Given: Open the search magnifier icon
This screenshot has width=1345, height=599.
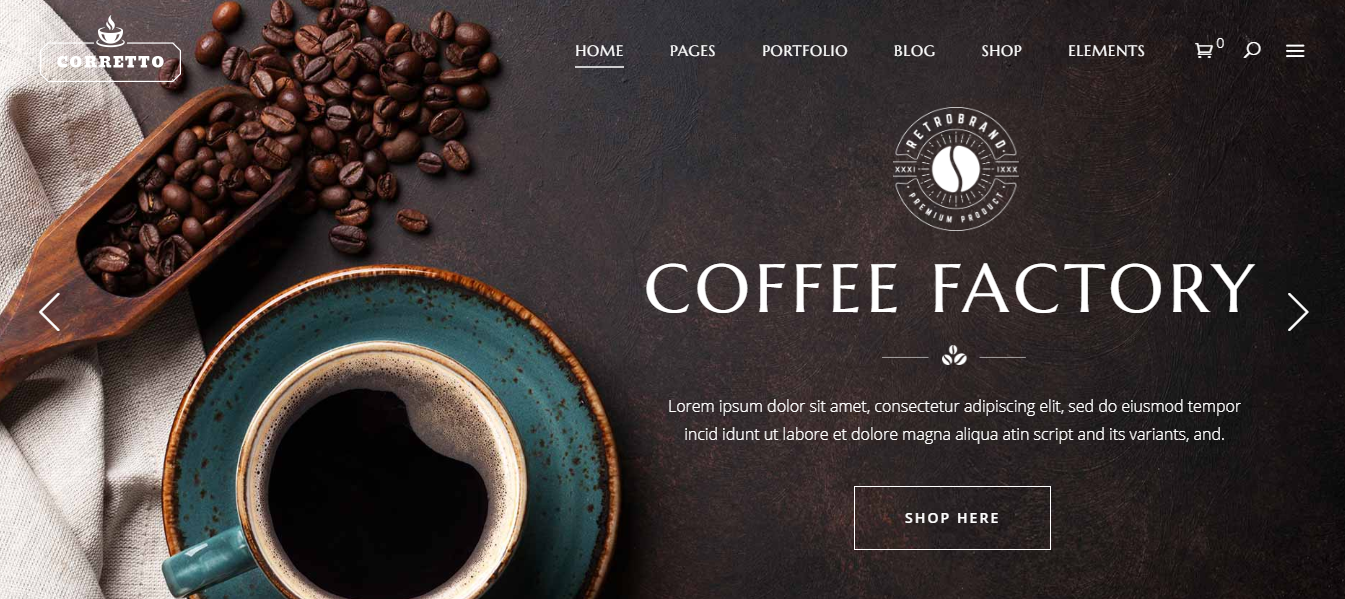Looking at the screenshot, I should click(1252, 50).
